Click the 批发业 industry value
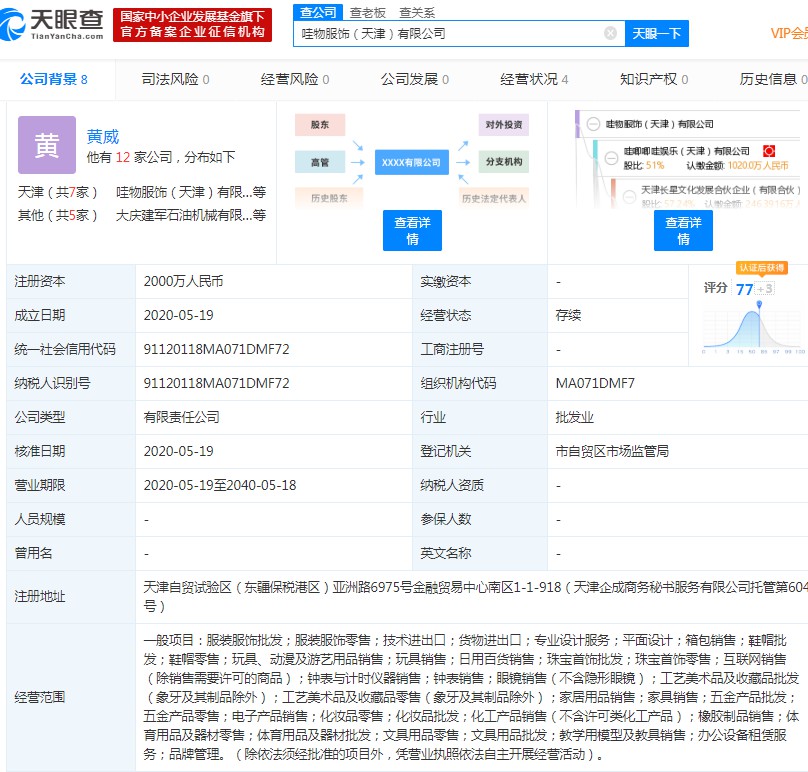 click(x=574, y=417)
